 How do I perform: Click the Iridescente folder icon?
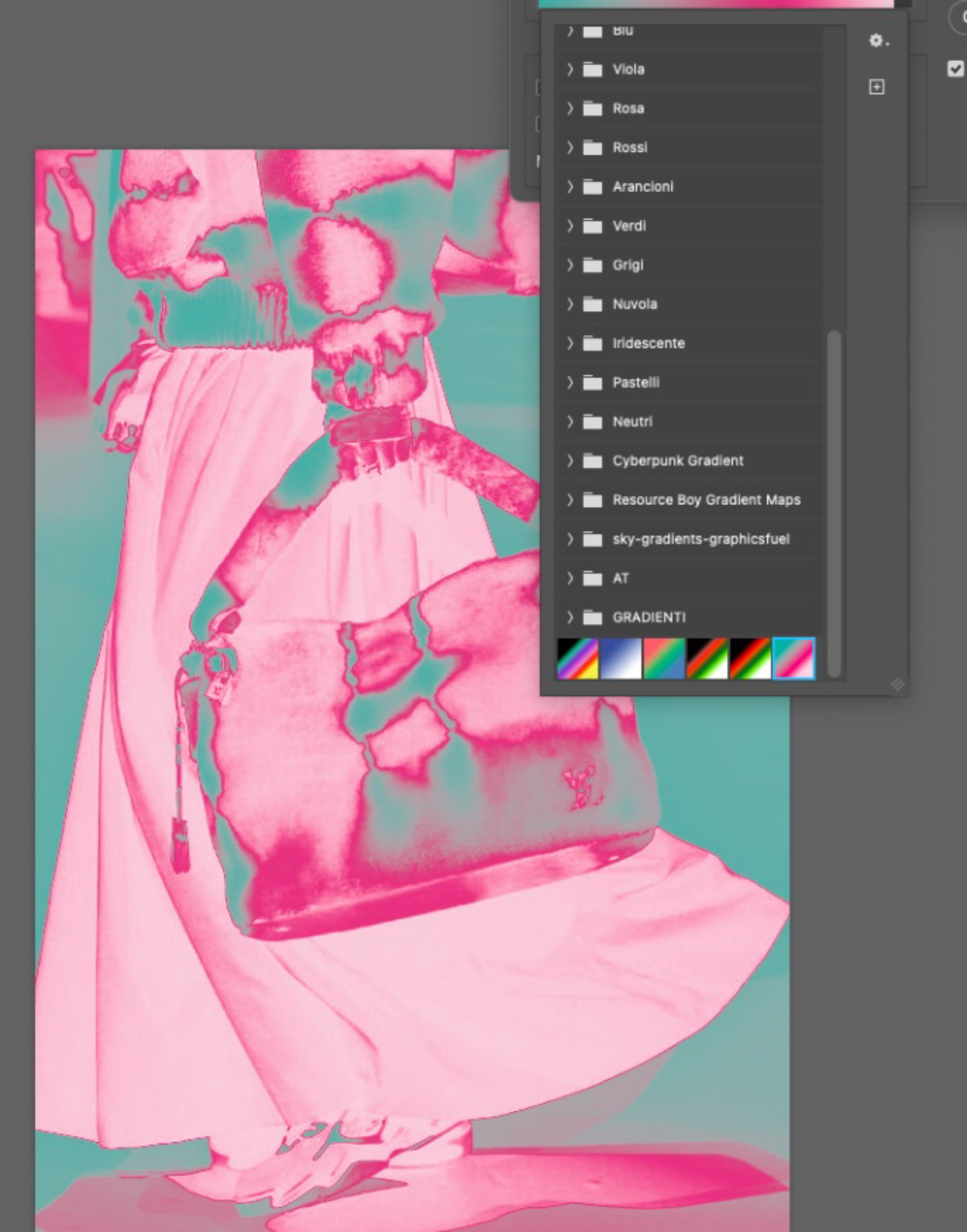pos(592,343)
